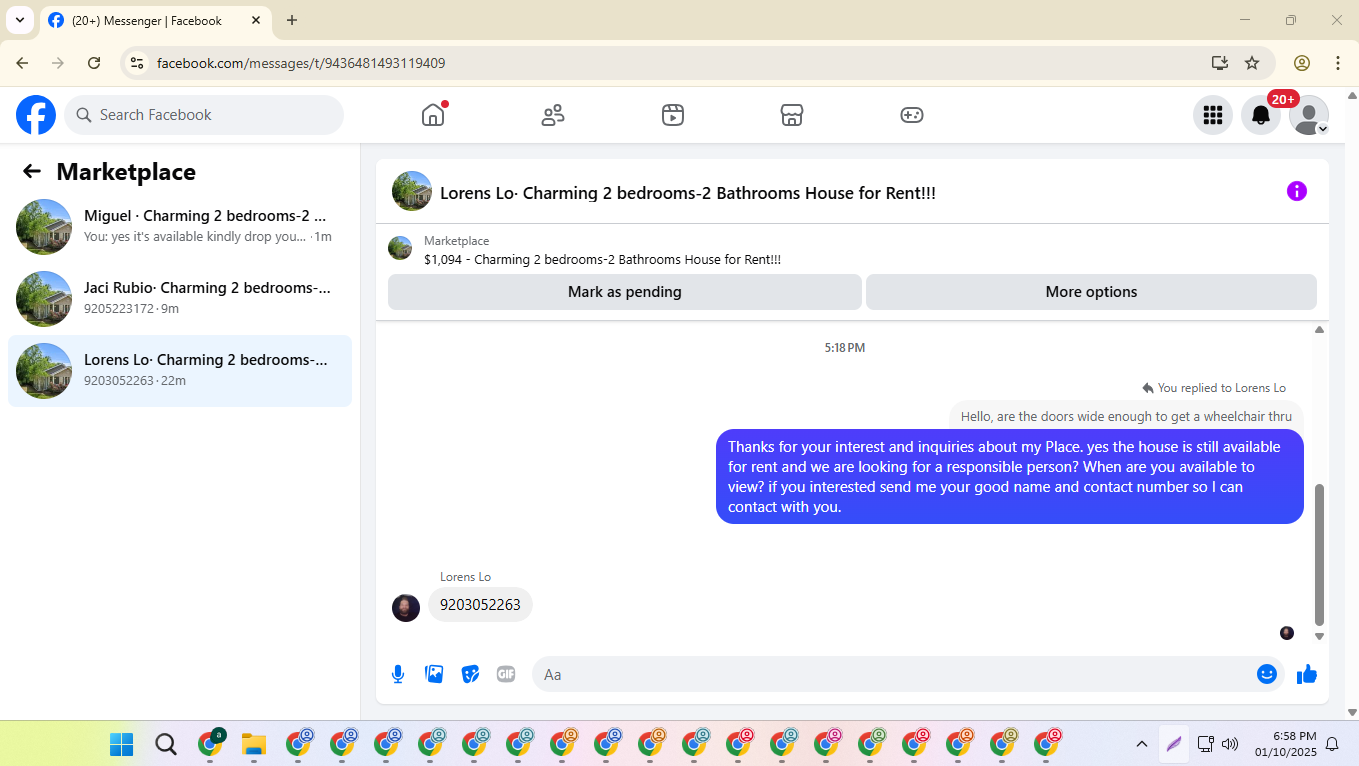Open the Marketplace storefront icon
The image size is (1359, 766).
point(792,115)
